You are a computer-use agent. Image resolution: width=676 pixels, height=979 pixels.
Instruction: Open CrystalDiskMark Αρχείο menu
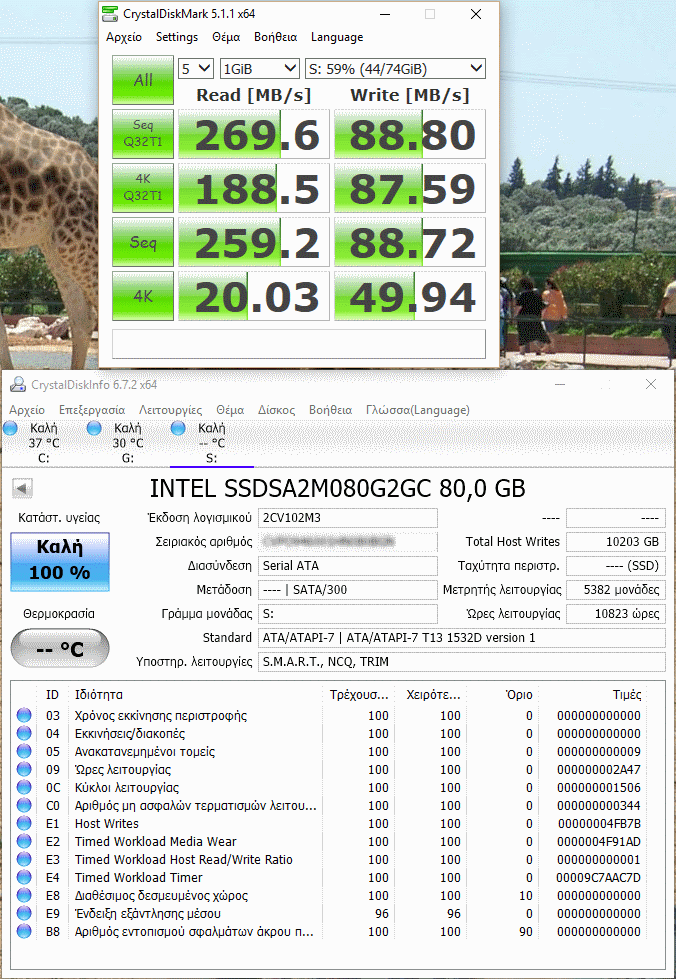click(x=124, y=37)
